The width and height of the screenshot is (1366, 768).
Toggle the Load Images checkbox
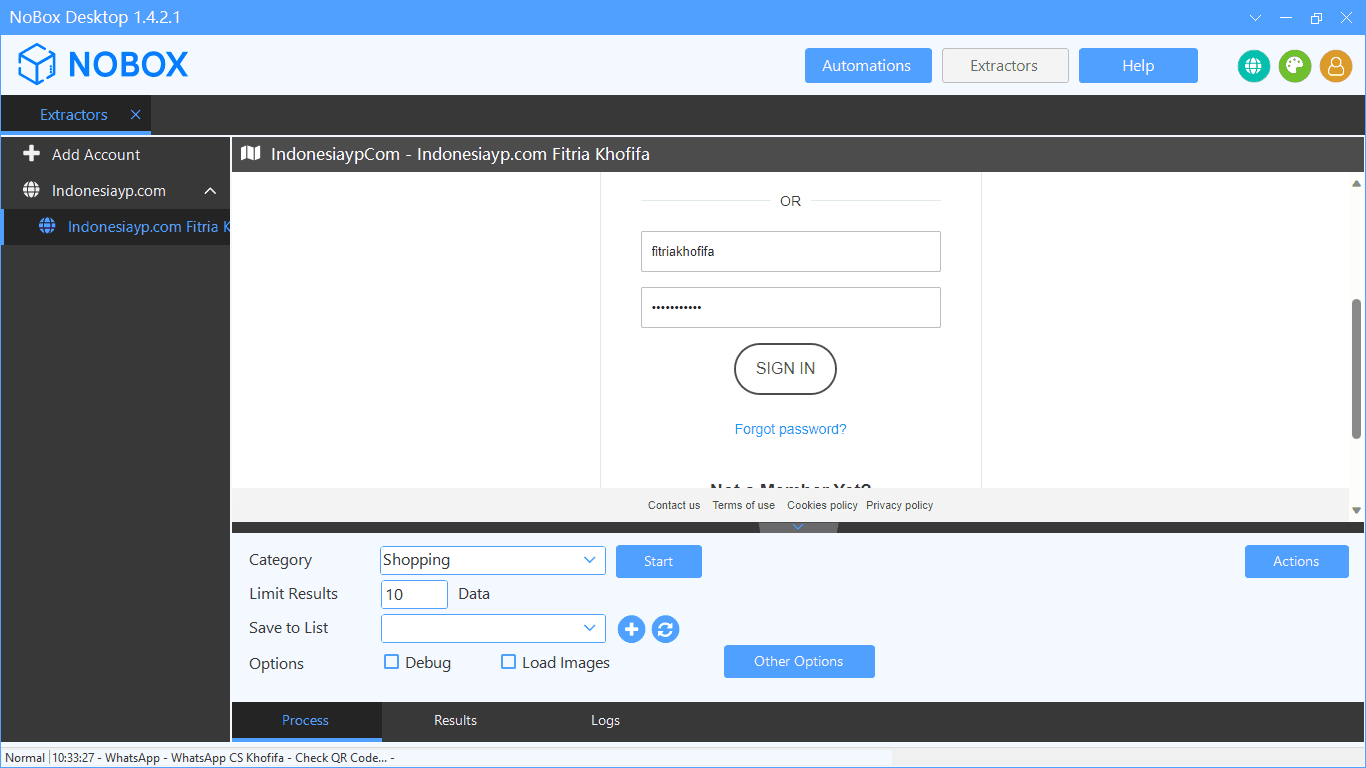509,662
